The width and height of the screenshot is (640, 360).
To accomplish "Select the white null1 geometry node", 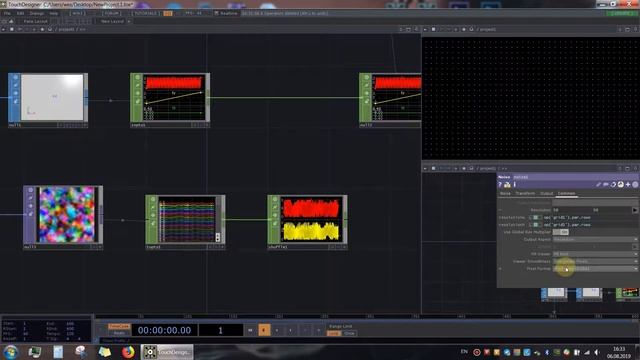I will click(x=52, y=97).
